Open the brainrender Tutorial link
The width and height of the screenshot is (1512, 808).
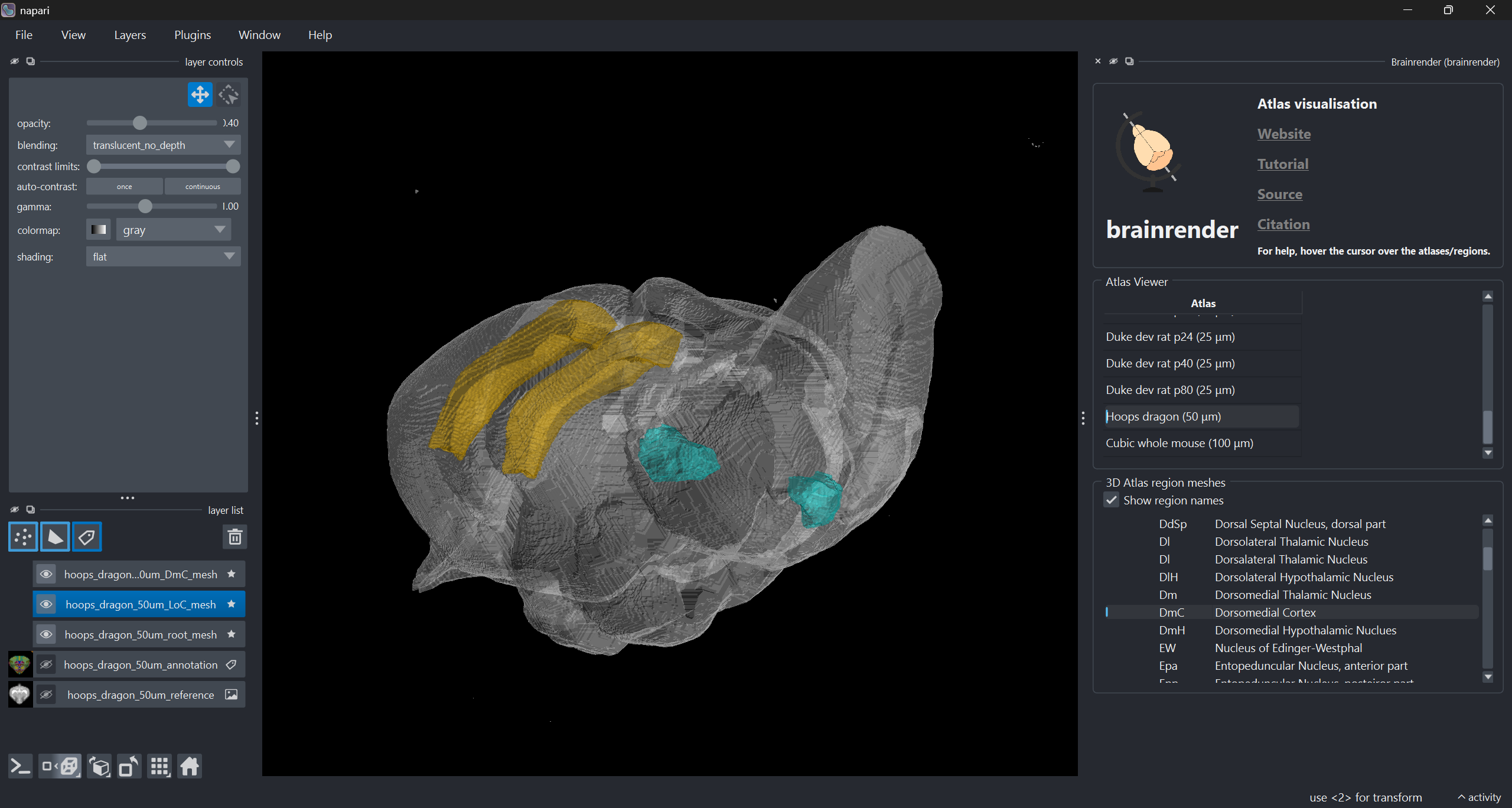click(x=1283, y=164)
